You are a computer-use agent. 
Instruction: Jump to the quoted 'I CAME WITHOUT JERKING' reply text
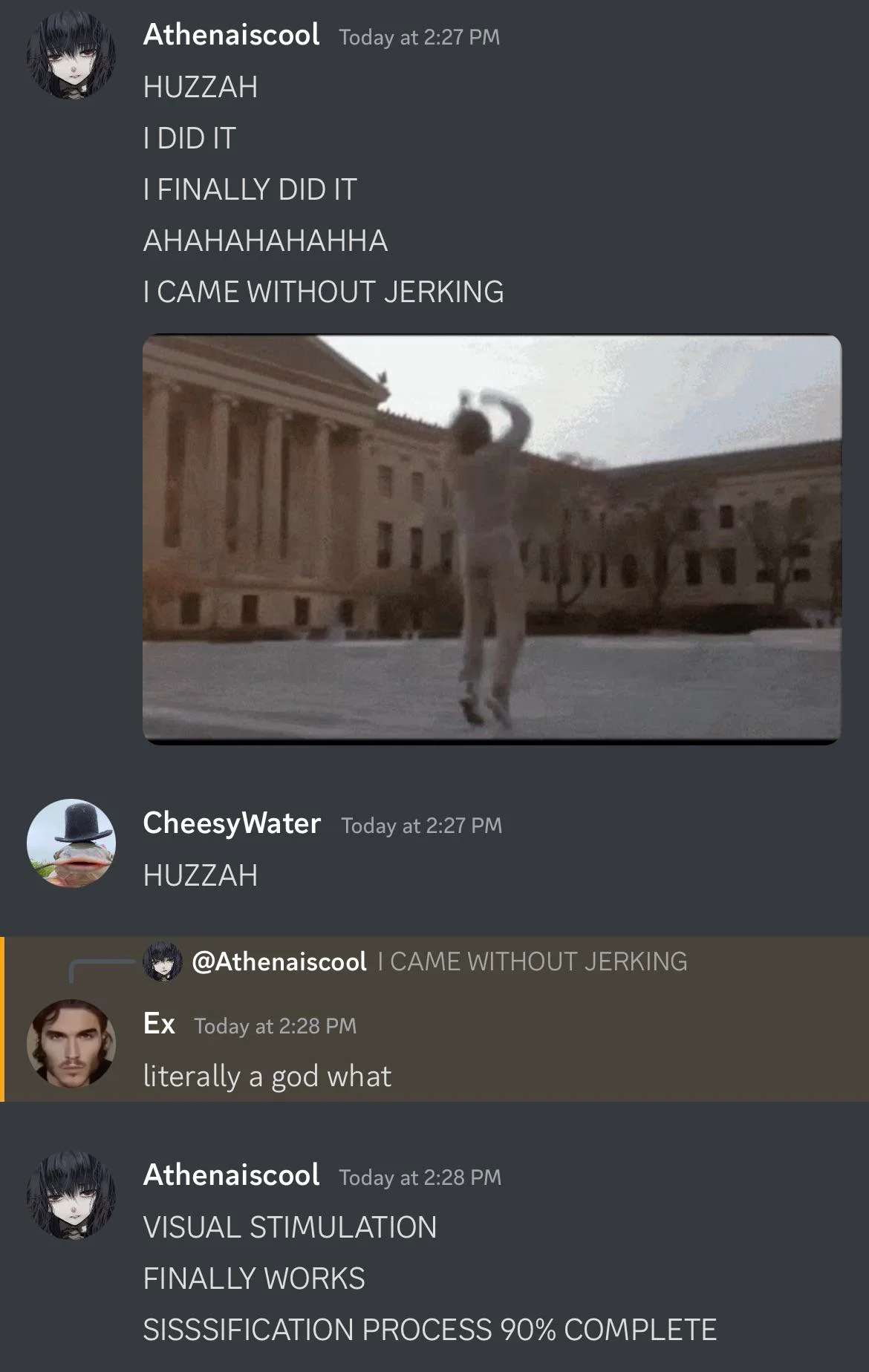(x=533, y=961)
